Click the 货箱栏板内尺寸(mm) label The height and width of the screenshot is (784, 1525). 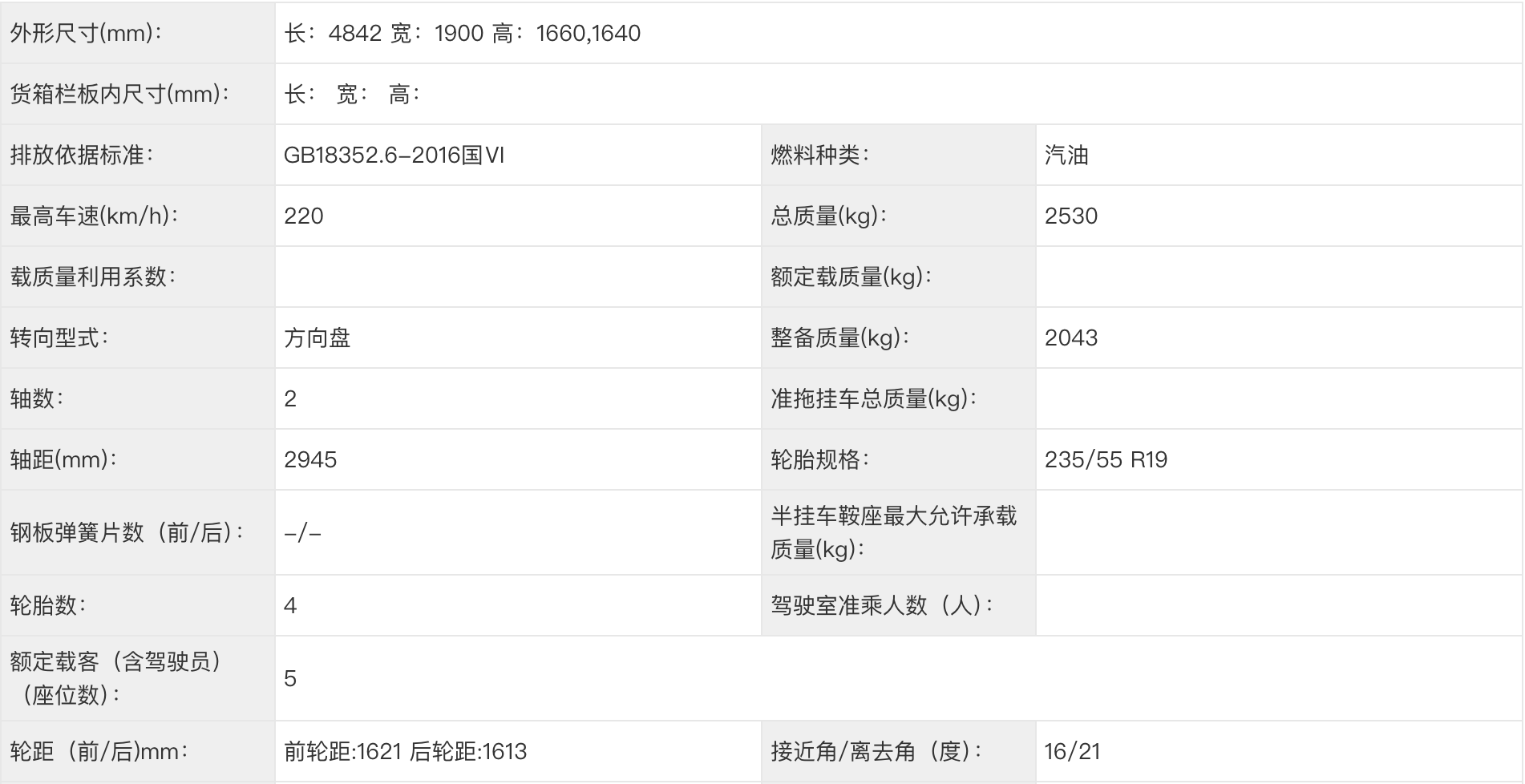click(x=119, y=94)
